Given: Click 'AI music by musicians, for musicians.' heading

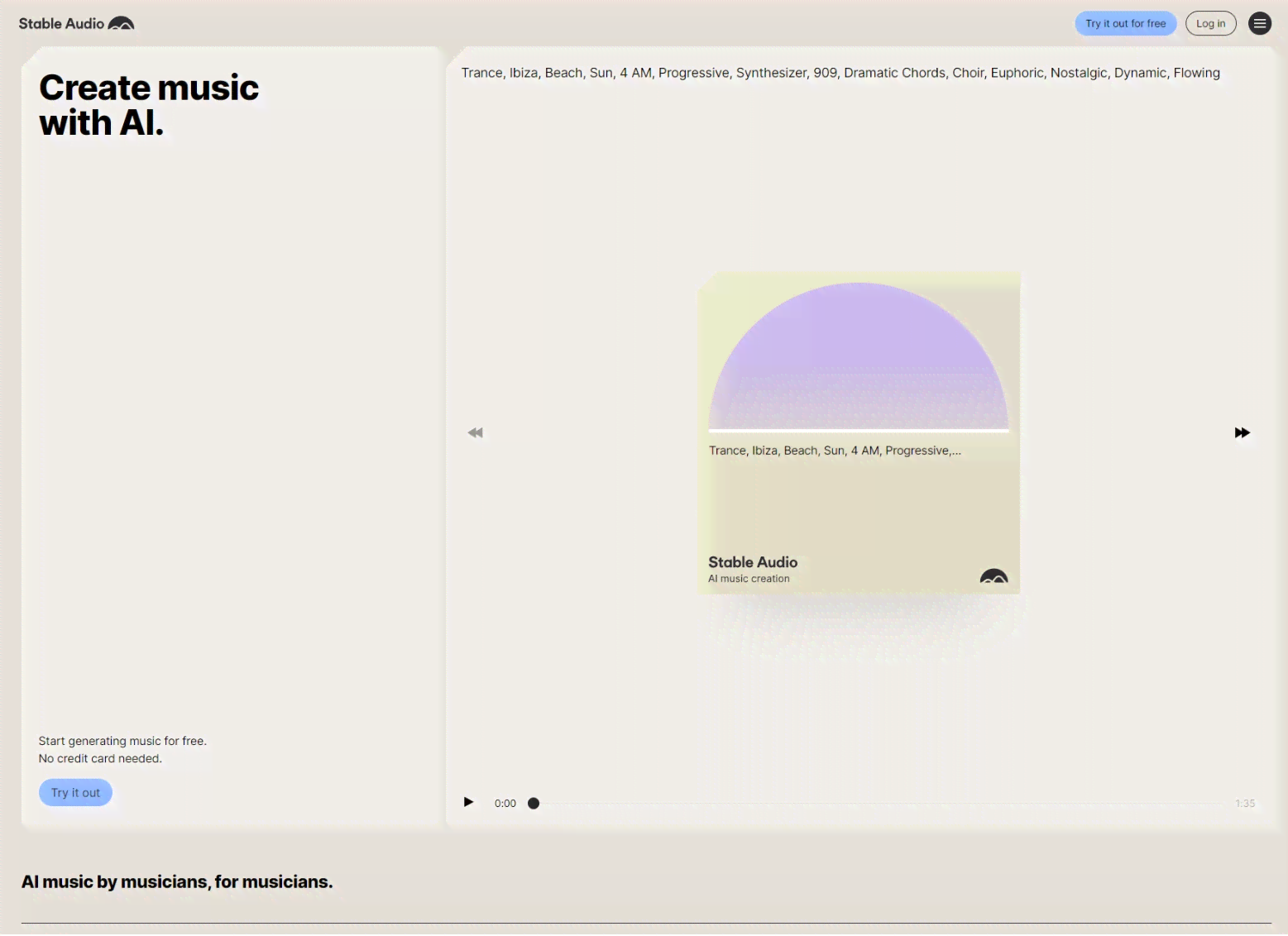Looking at the screenshot, I should pyautogui.click(x=177, y=881).
